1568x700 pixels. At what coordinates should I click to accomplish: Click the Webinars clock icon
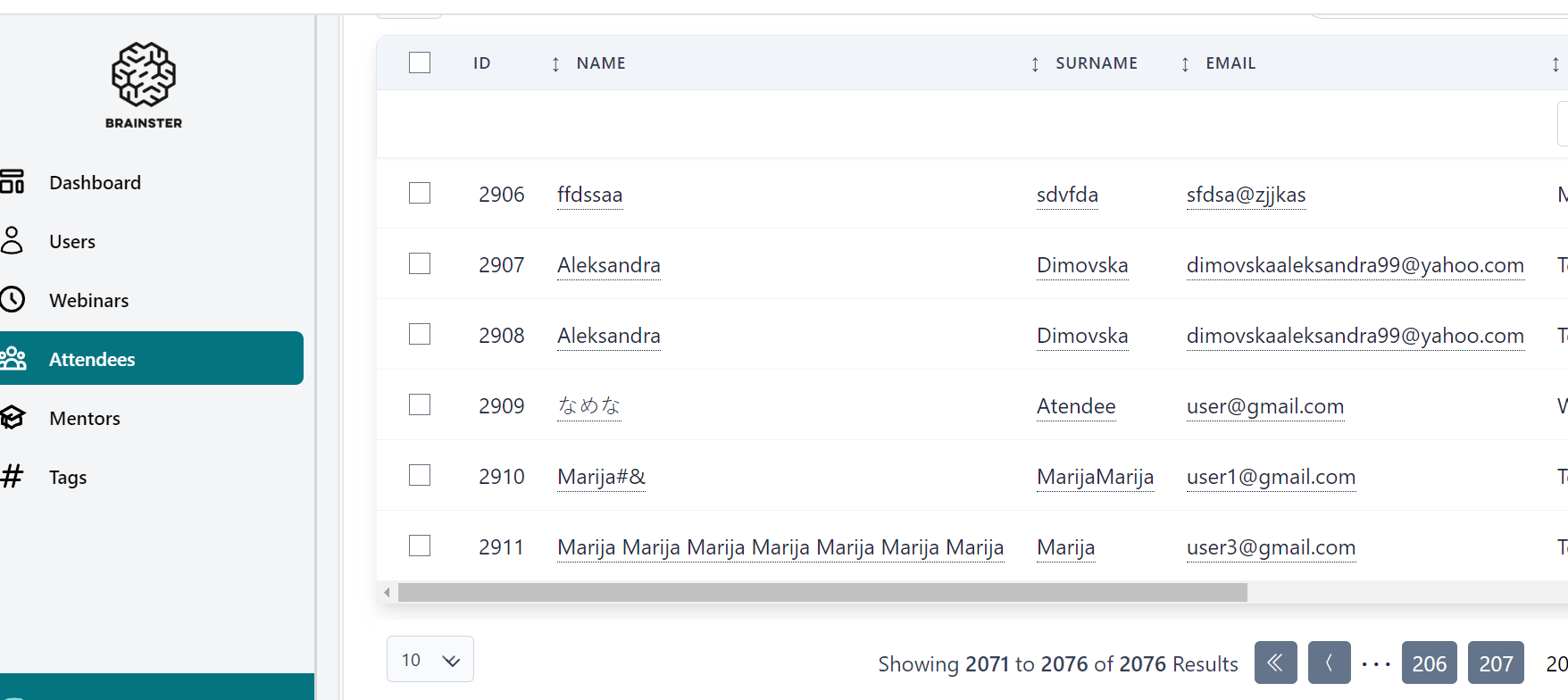pyautogui.click(x=13, y=300)
